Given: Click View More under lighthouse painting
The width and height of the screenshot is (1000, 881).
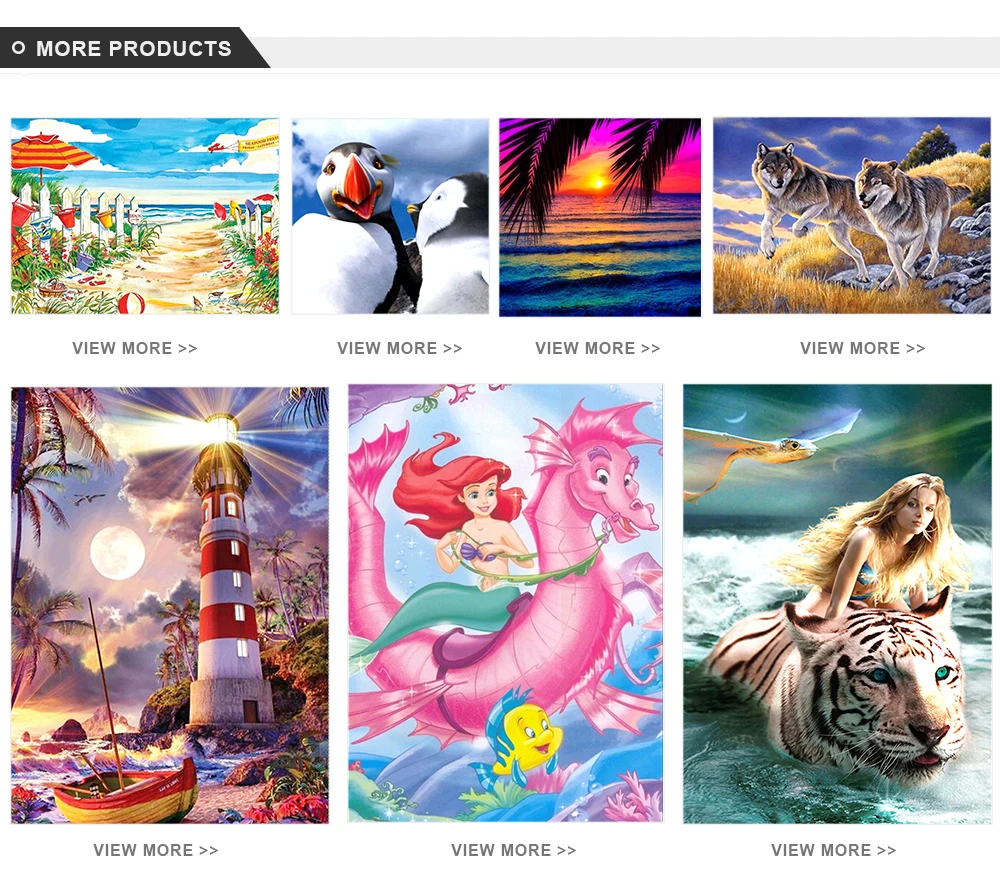Looking at the screenshot, I should [156, 850].
